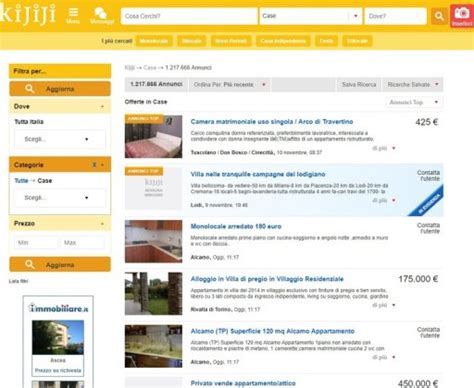Select the Brevi Periodi popular search chip
Viewport: 474px width, 388px height.
click(231, 41)
